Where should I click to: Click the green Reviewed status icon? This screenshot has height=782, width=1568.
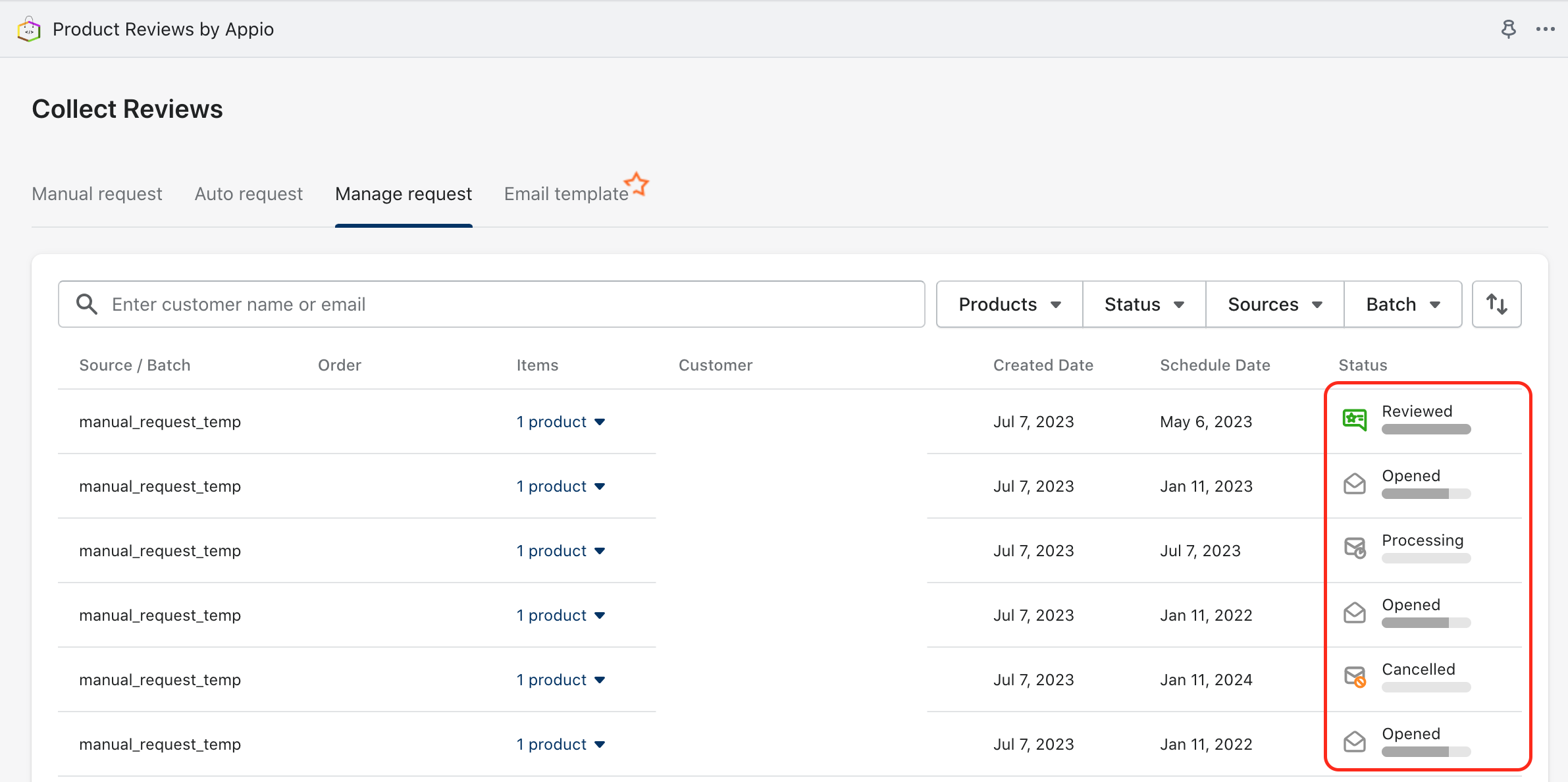[x=1354, y=419]
